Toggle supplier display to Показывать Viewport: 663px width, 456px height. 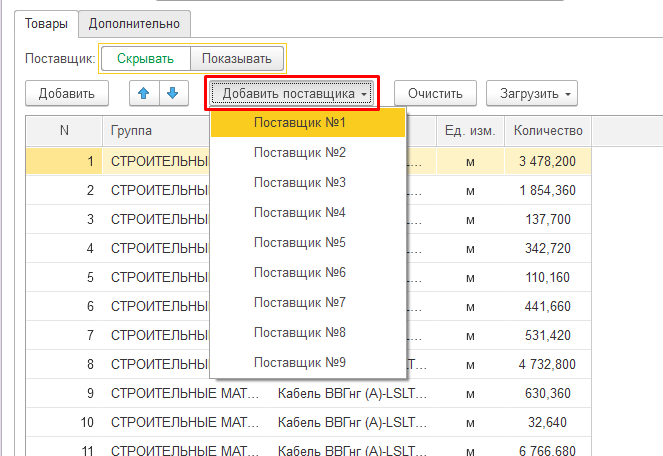(x=236, y=59)
